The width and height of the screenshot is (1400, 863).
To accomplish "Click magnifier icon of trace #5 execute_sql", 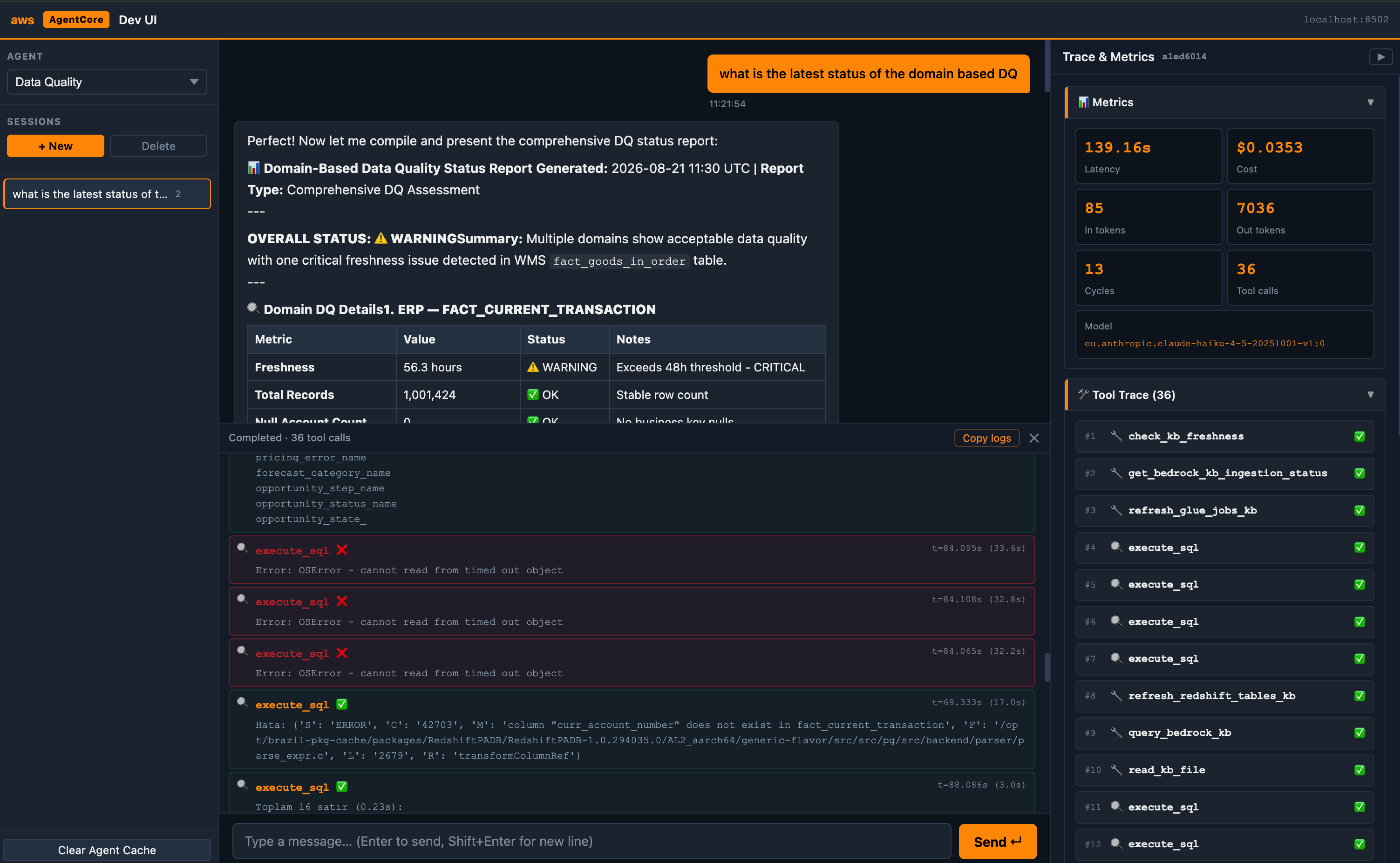I will point(1116,584).
